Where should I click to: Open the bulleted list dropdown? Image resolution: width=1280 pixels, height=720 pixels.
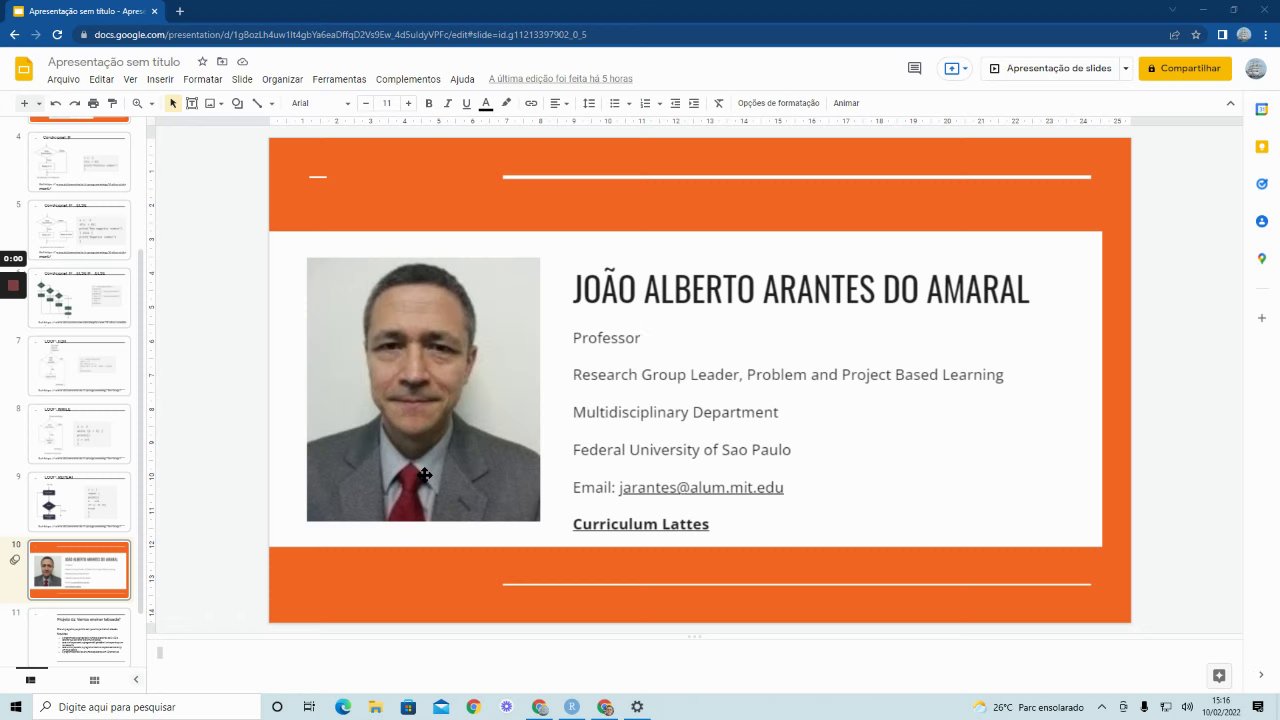tap(619, 103)
